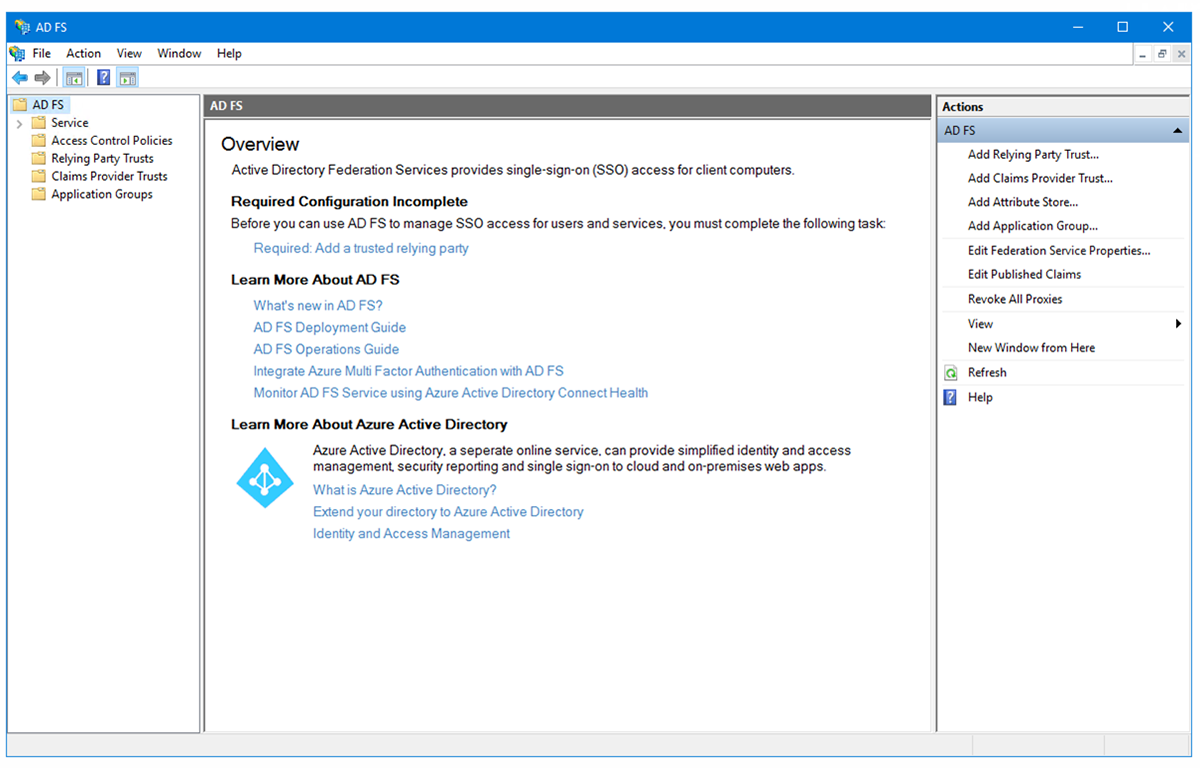Click the Back navigation arrow

click(x=19, y=77)
